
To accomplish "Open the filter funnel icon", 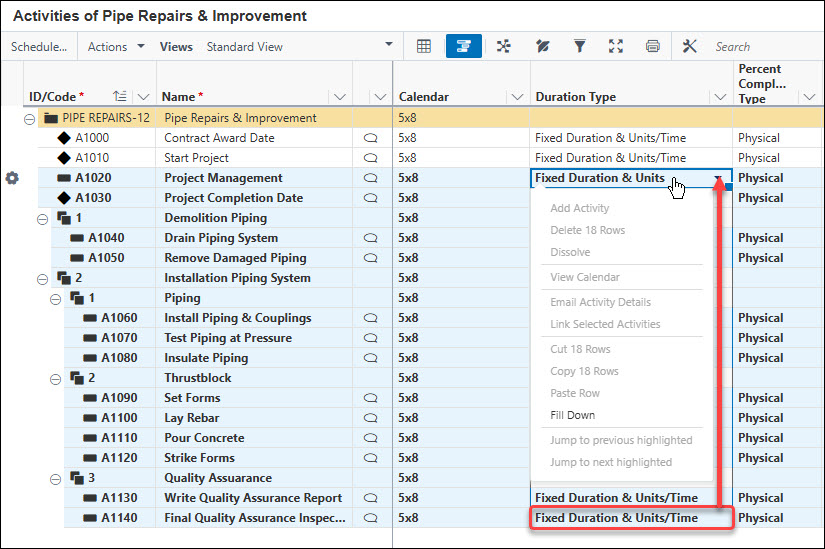I will pos(579,46).
